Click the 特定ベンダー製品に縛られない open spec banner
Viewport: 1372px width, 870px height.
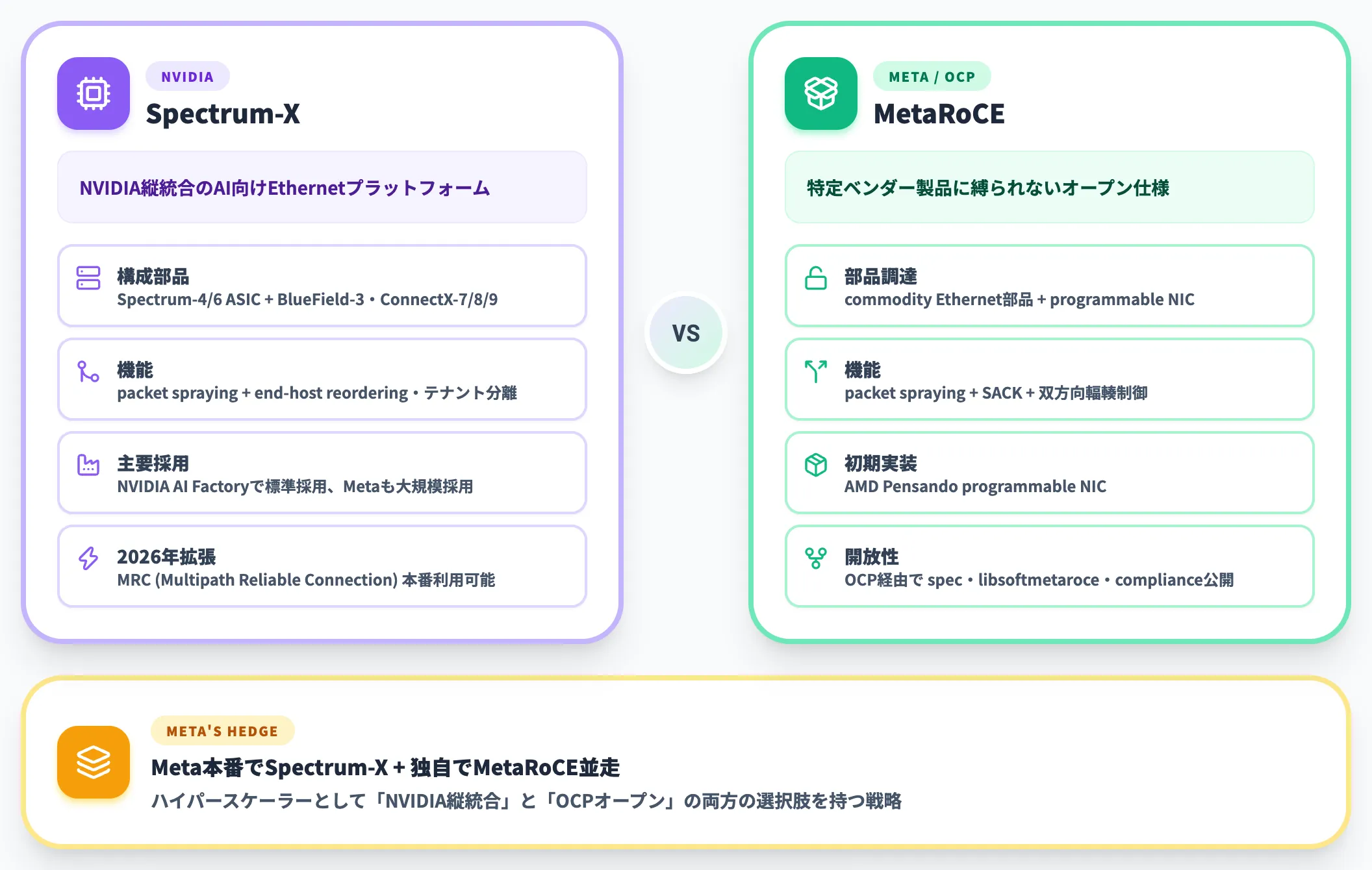pos(1050,188)
